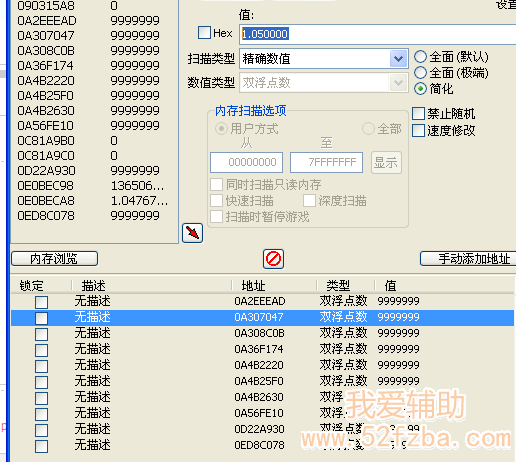Click the 描述 column header
Screen dimensions: 516x462
93,286
